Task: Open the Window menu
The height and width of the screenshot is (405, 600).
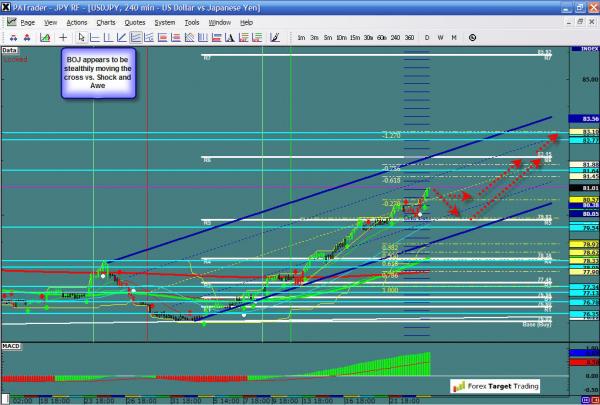Action: click(220, 23)
